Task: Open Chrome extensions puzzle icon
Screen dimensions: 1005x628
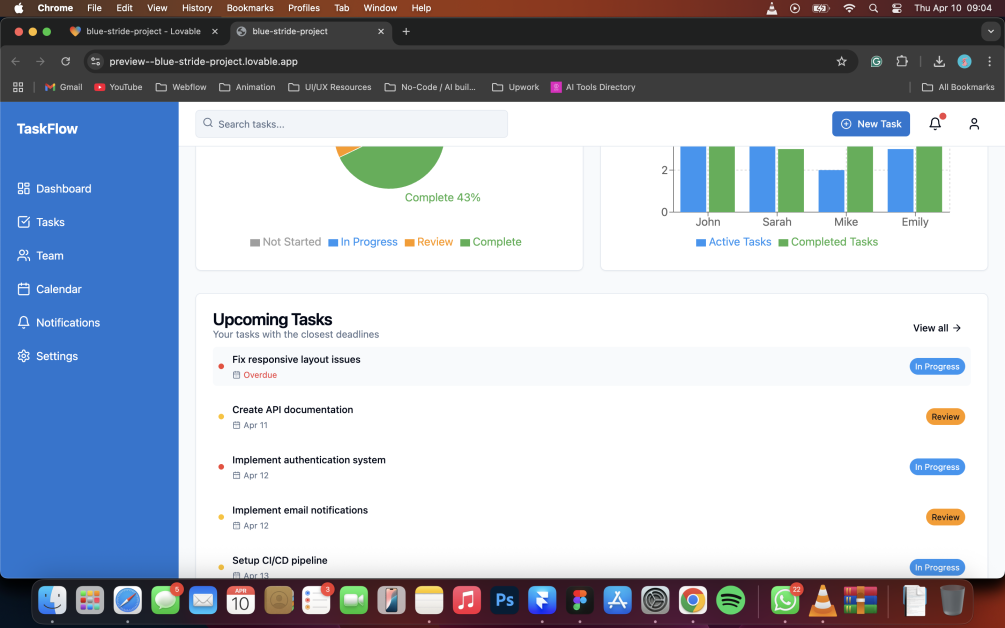Action: tap(901, 61)
